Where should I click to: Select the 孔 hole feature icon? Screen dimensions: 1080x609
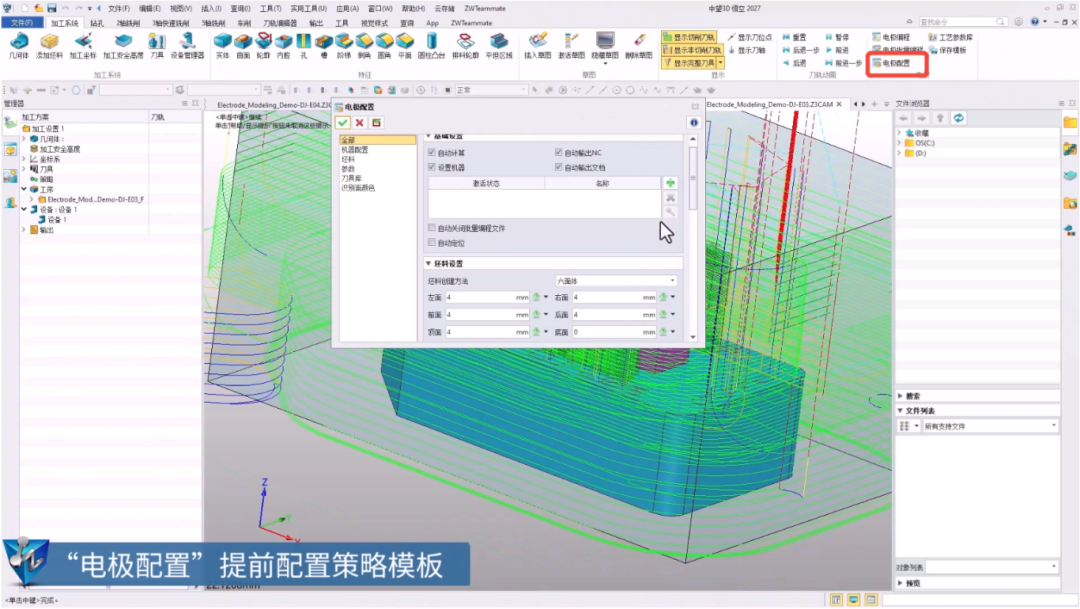(303, 45)
